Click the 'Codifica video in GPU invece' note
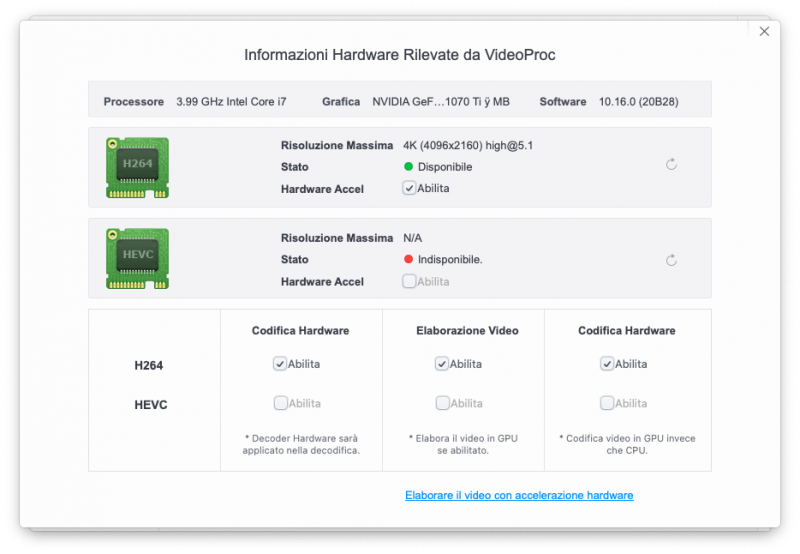 click(627, 444)
